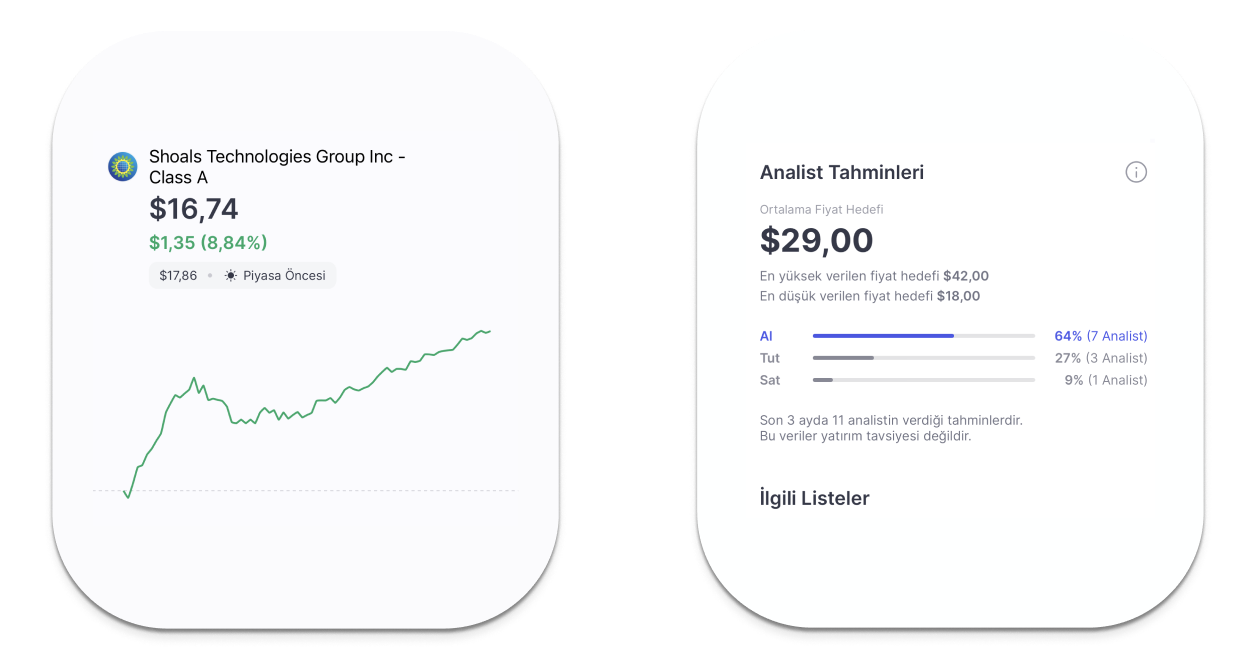Click the sun icon in Piyasa Öncesi badge
Image resolution: width=1256 pixels, height=657 pixels.
point(231,275)
